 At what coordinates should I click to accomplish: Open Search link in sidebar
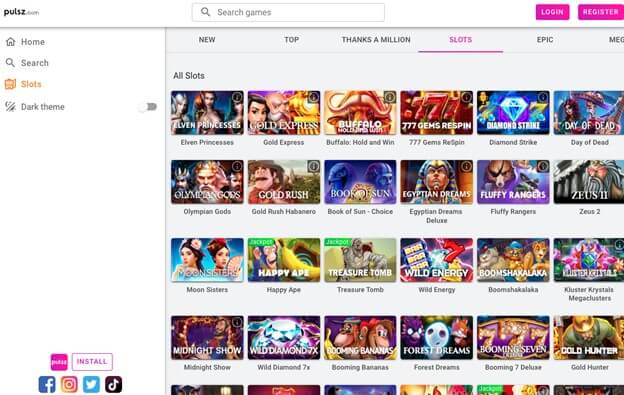35,63
